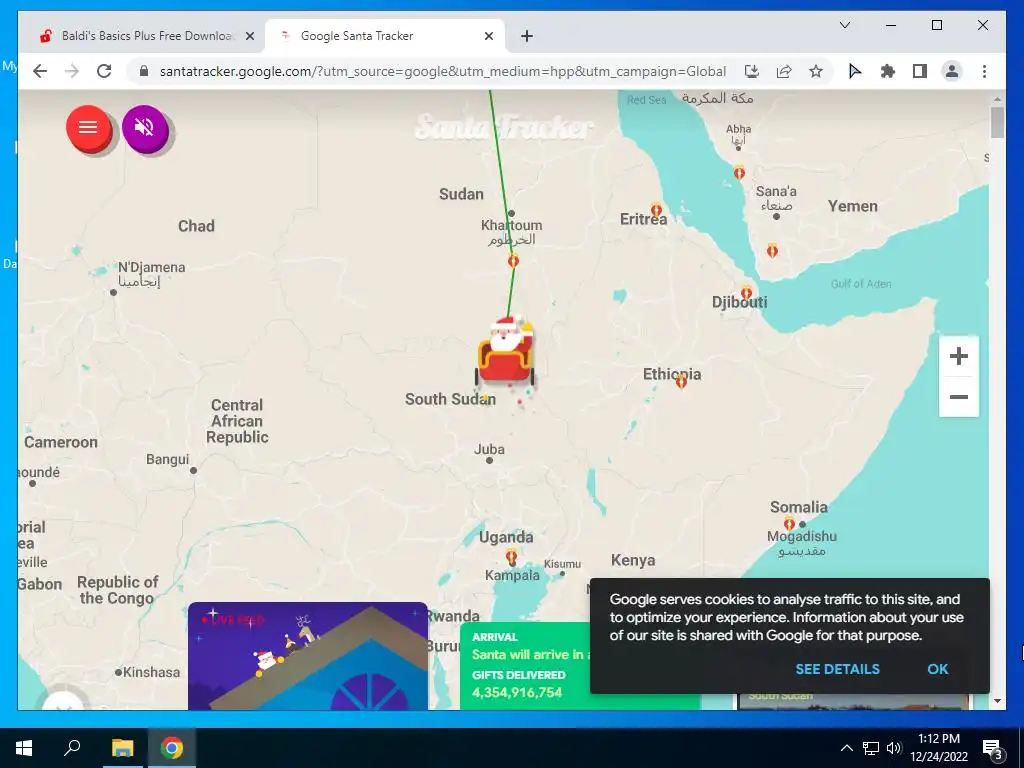Toggle the purple mute sound button
Image resolution: width=1024 pixels, height=768 pixels.
point(144,128)
